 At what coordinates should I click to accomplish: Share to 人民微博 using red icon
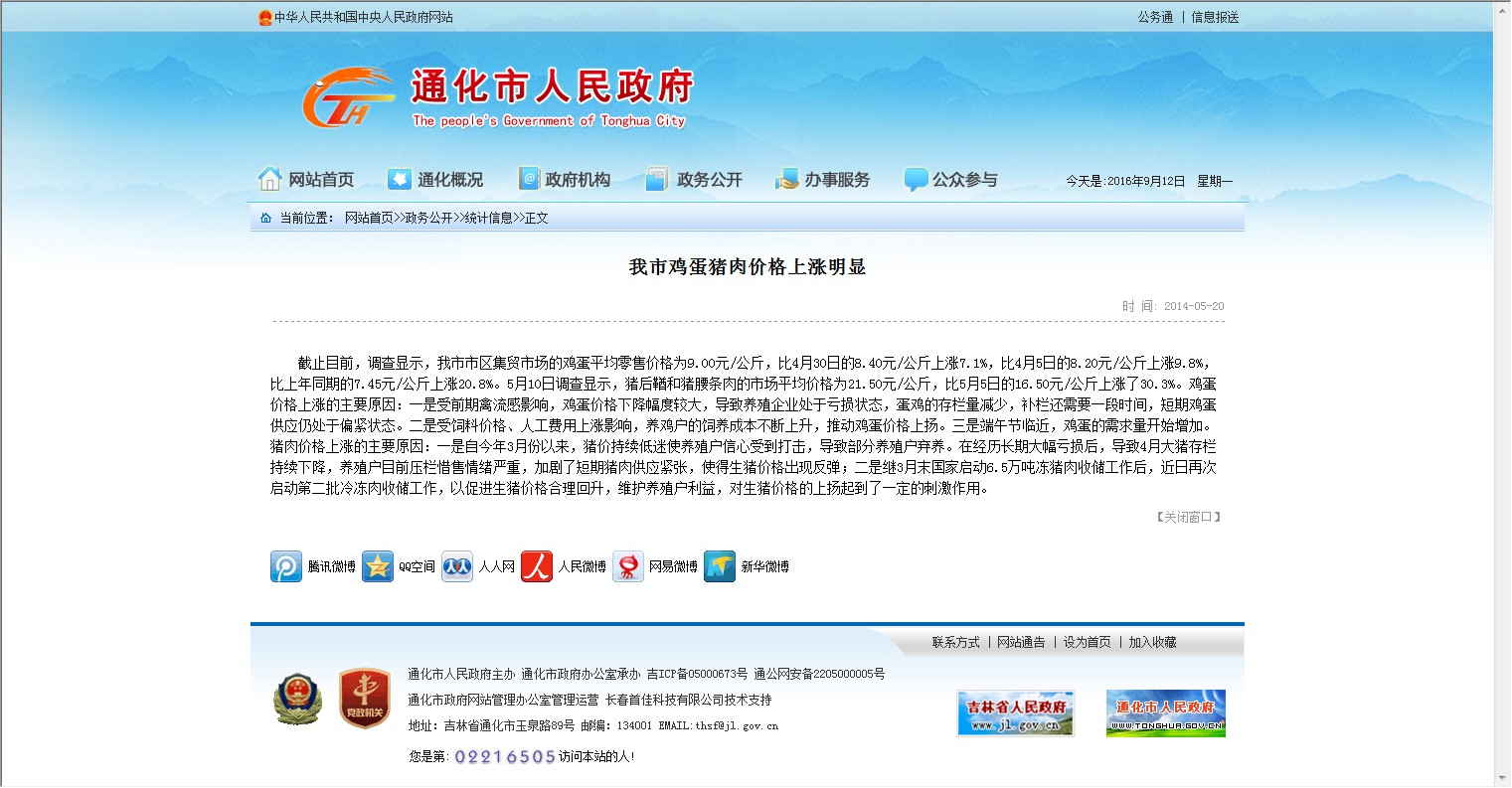coord(537,566)
